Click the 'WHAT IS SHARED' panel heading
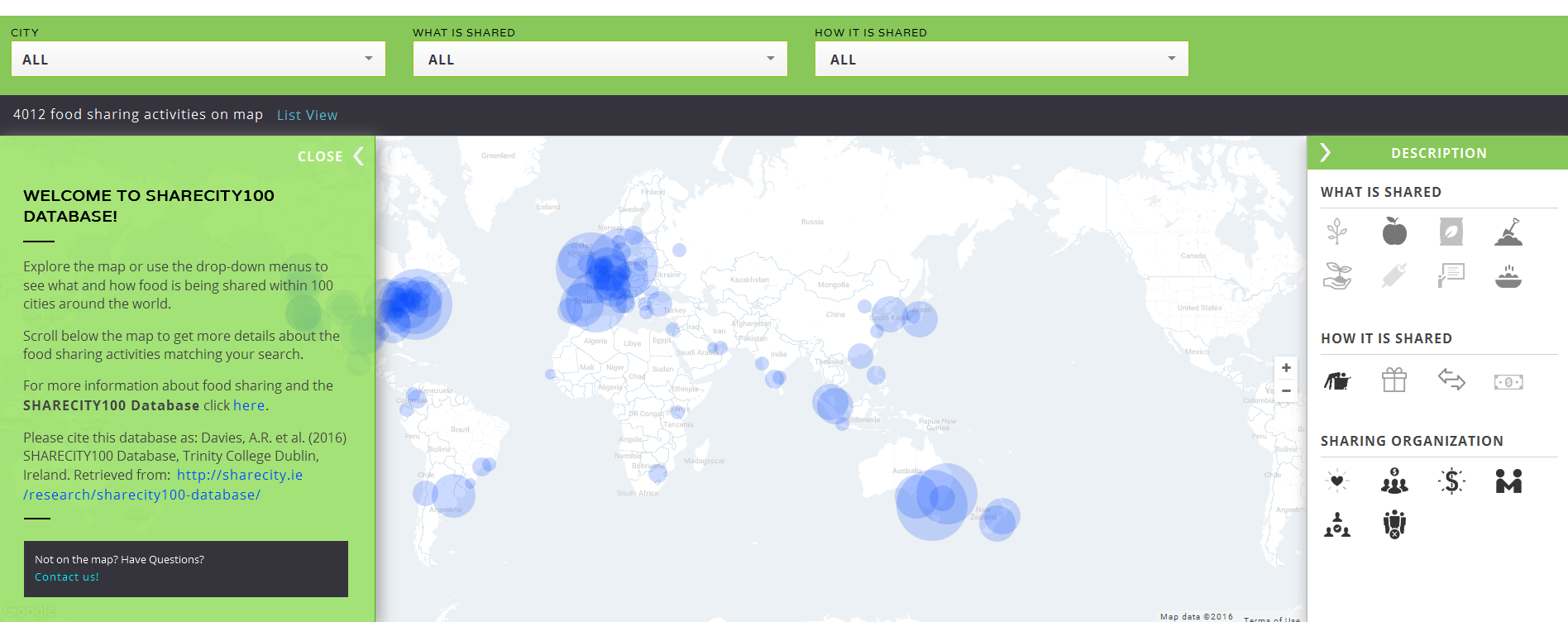 pyautogui.click(x=1381, y=192)
